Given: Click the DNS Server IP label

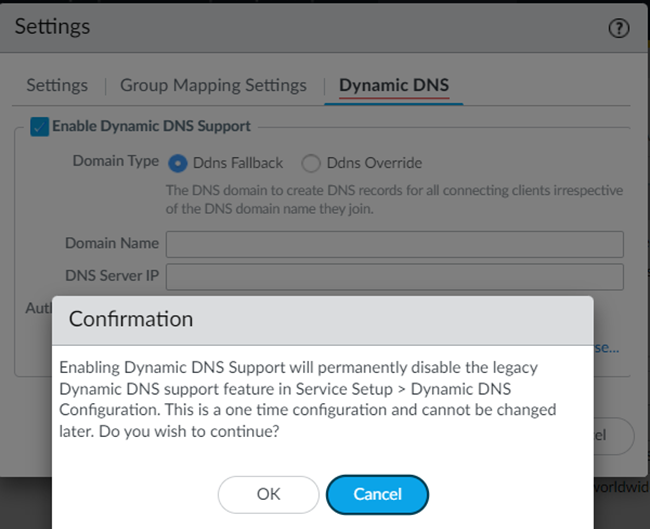Looking at the screenshot, I should point(112,277).
